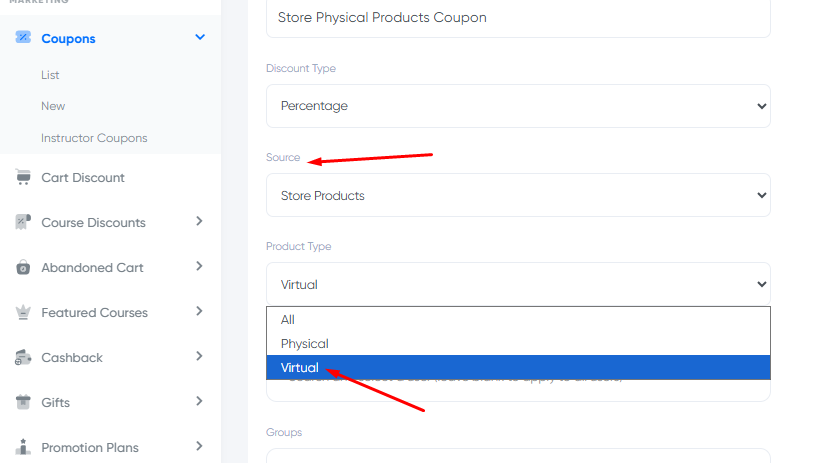
Task: Click the Abandoned Cart bag icon
Action: (23, 267)
